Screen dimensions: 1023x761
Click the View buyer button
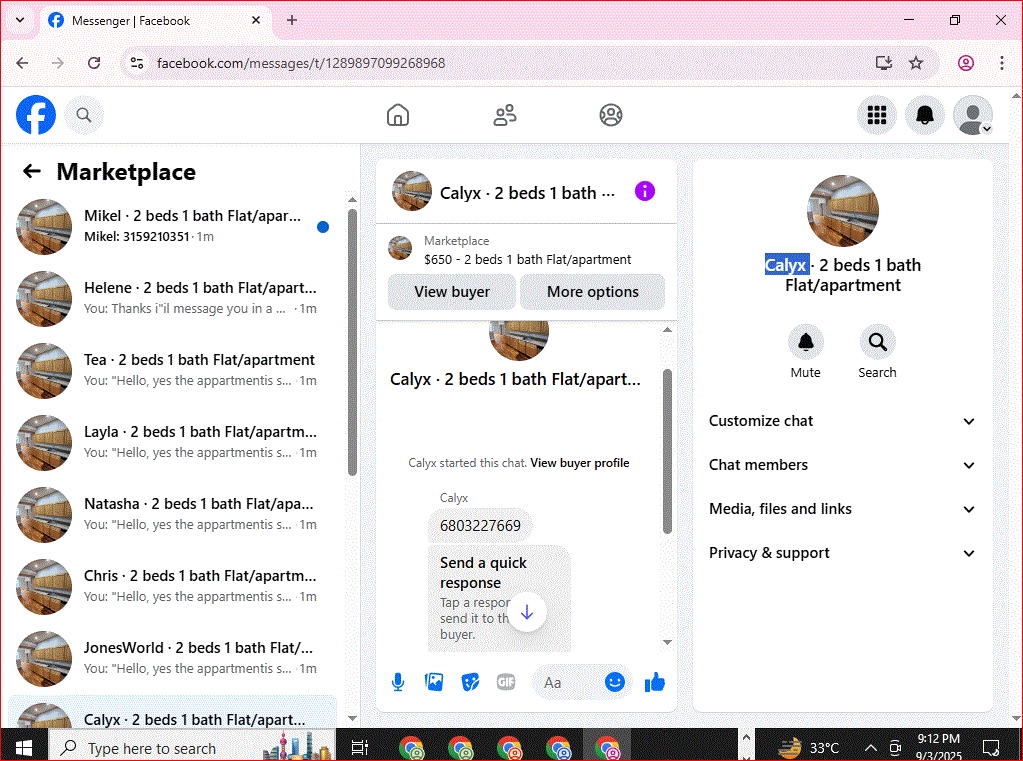[x=451, y=292]
